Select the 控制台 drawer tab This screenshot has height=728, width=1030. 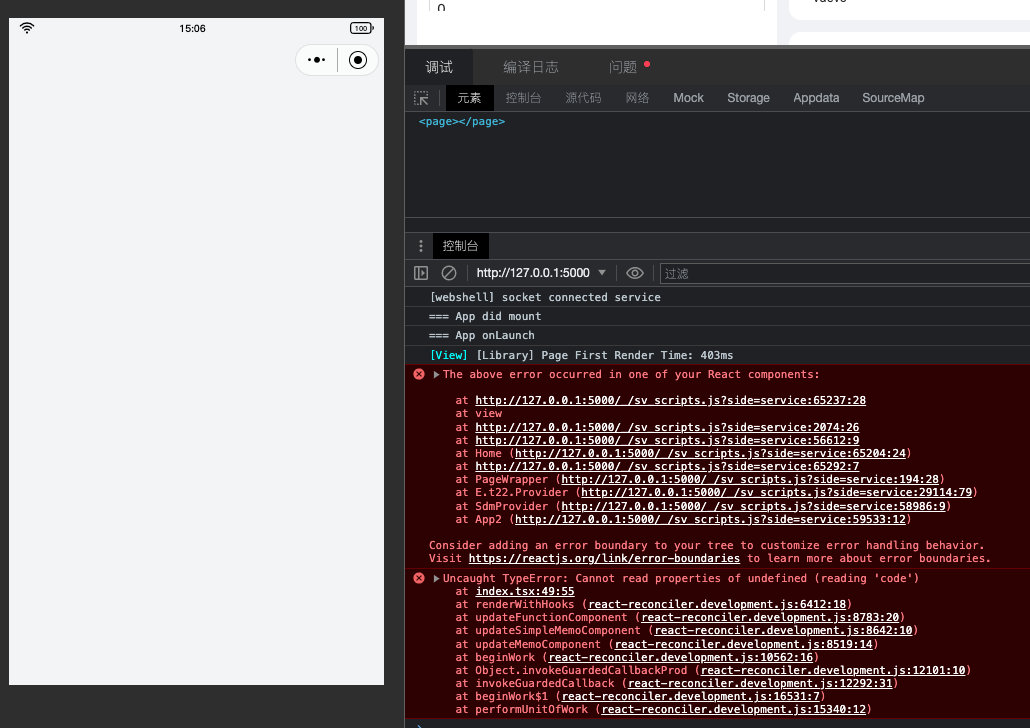[460, 246]
